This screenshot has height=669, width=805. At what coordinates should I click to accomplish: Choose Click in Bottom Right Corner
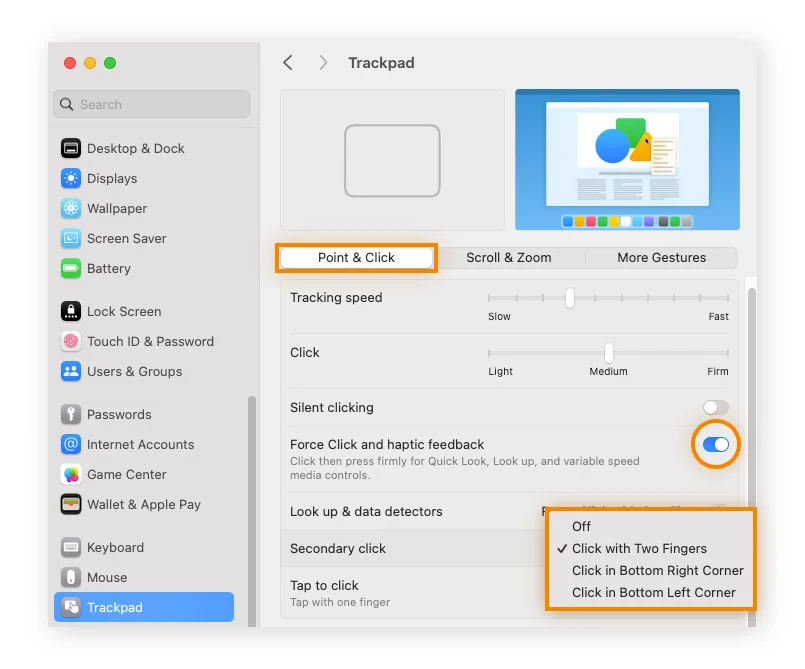[658, 570]
